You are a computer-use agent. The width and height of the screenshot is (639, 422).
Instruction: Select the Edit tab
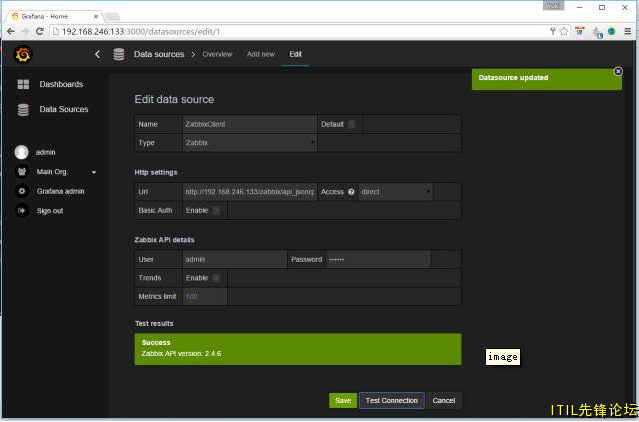click(x=295, y=54)
